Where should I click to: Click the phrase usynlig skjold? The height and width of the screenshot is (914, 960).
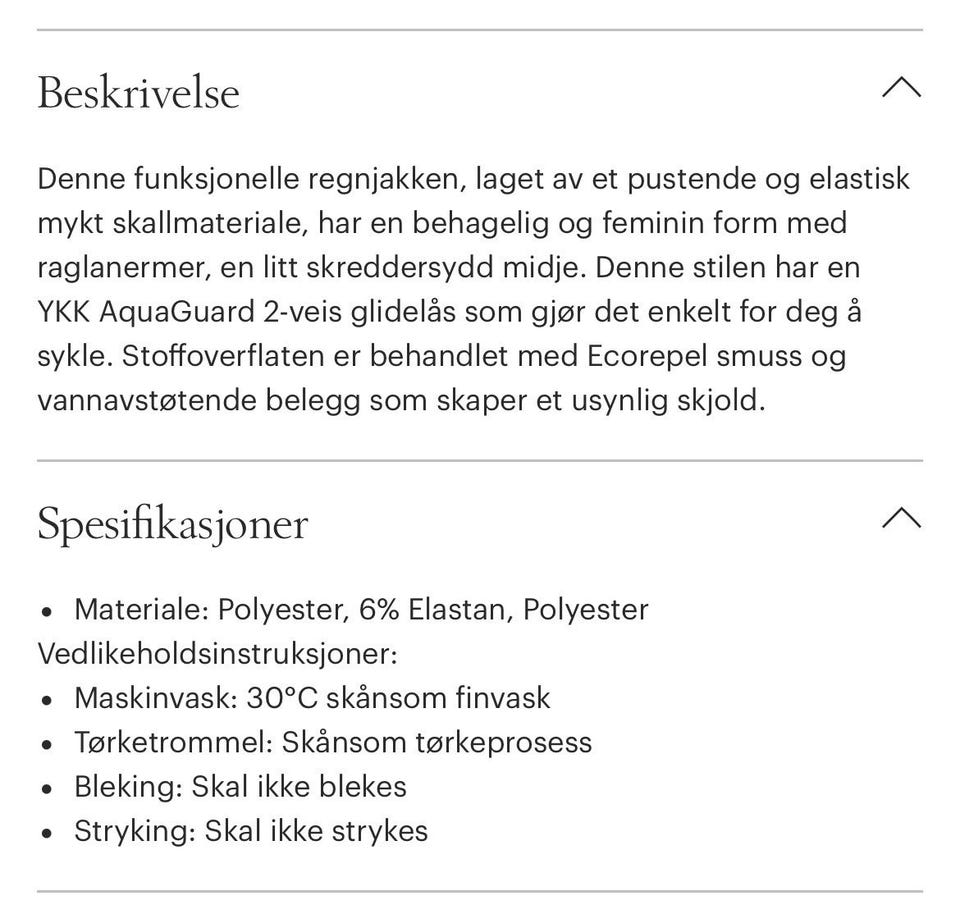[x=669, y=401]
